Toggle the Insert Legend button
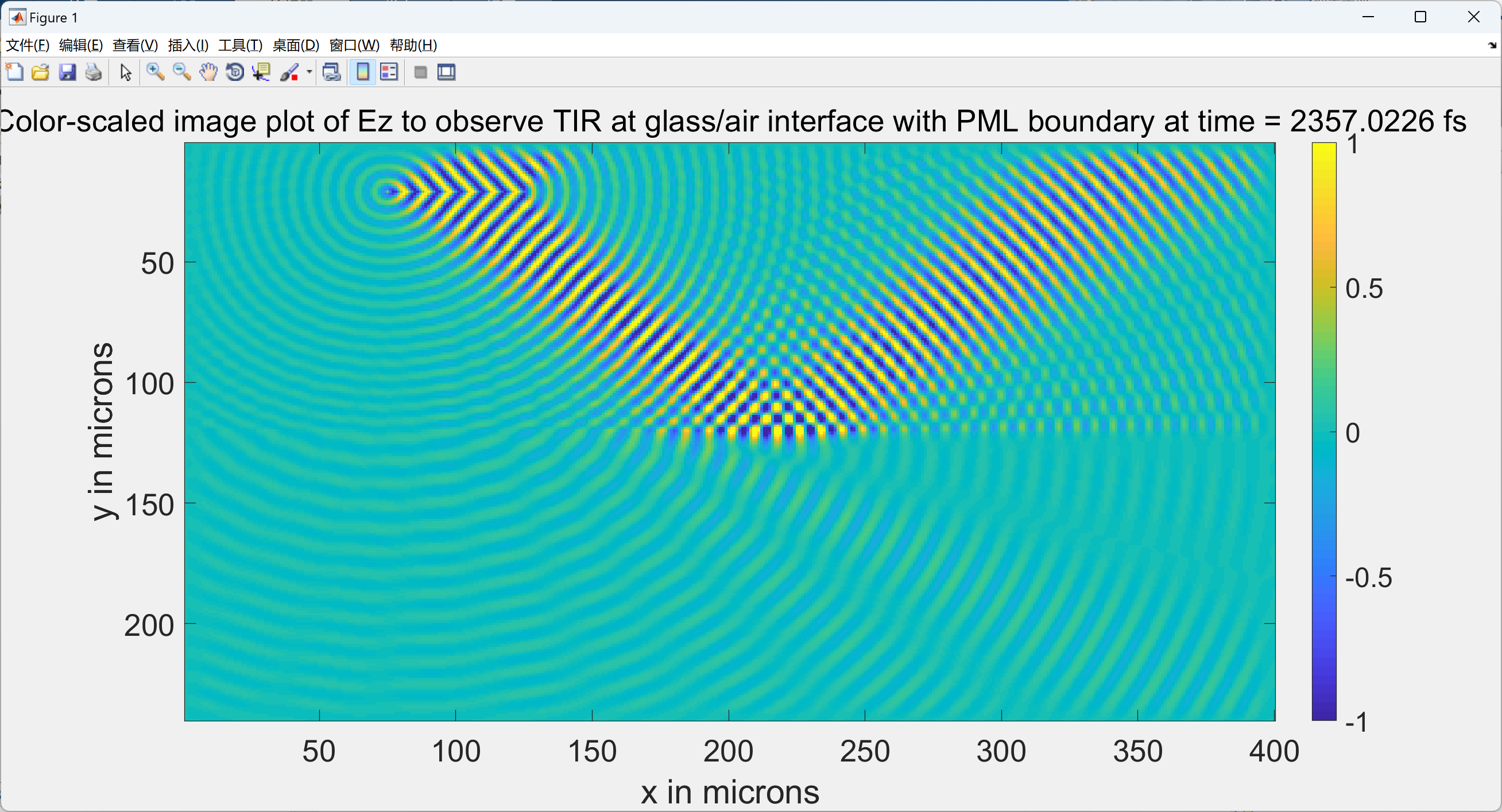 click(x=388, y=72)
